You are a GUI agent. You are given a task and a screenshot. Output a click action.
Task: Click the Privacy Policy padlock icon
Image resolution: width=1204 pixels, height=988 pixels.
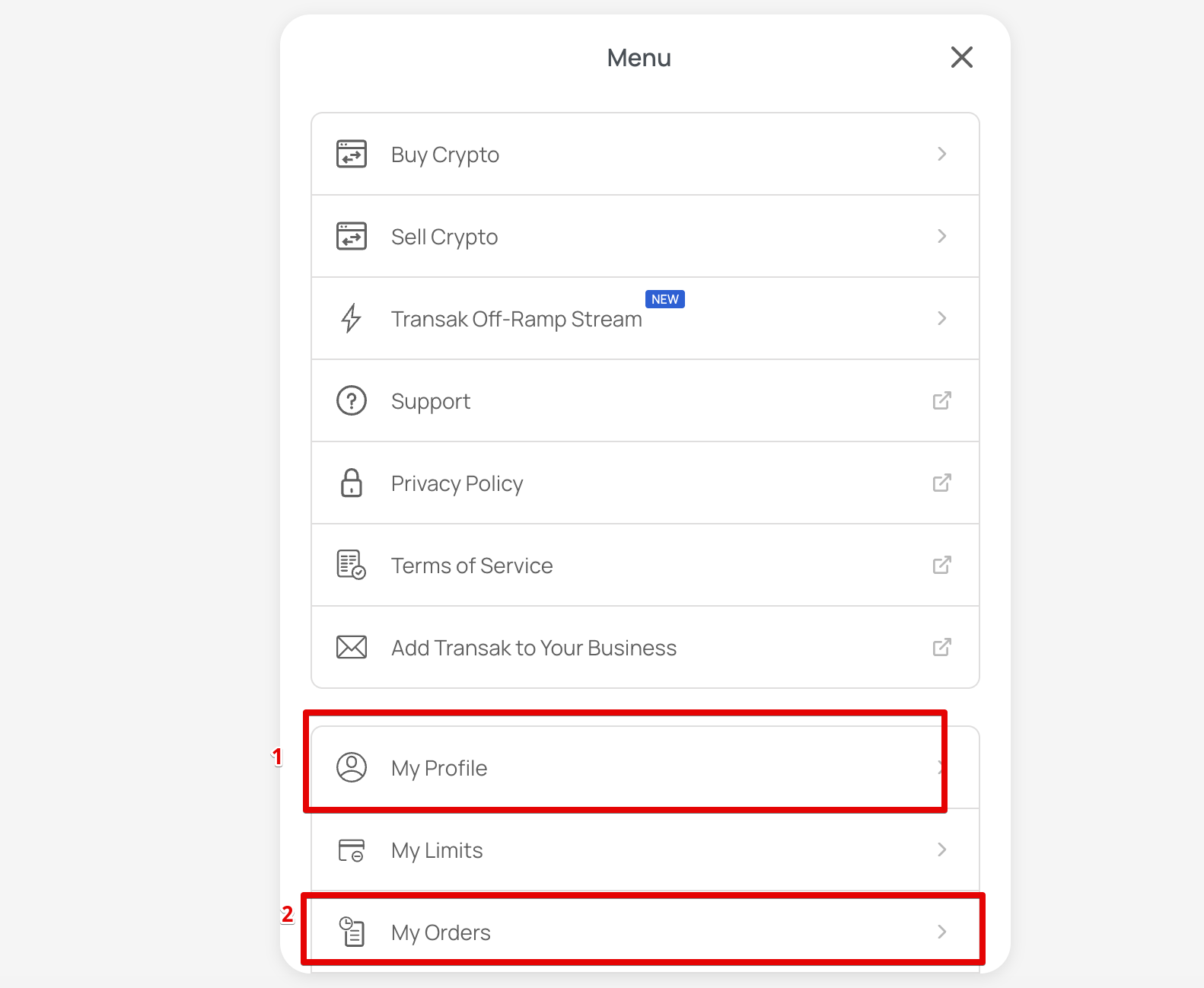tap(352, 483)
